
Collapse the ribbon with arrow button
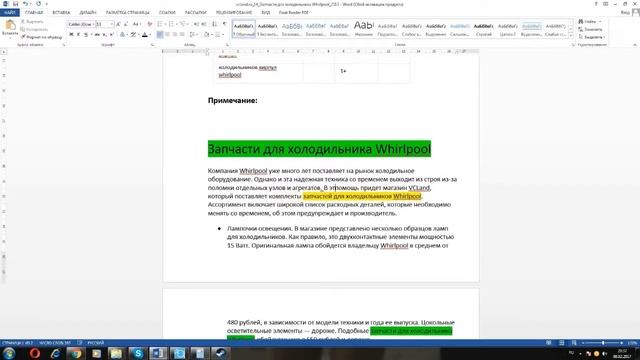click(635, 45)
